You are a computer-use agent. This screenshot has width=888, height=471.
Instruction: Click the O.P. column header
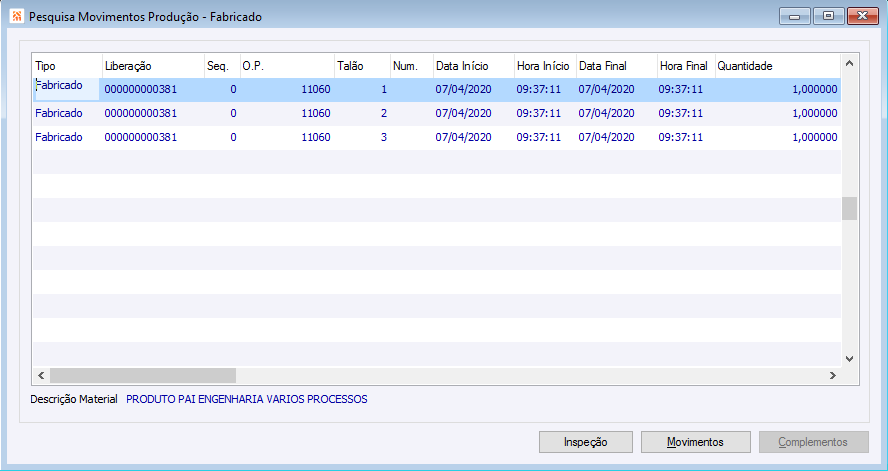tap(287, 66)
